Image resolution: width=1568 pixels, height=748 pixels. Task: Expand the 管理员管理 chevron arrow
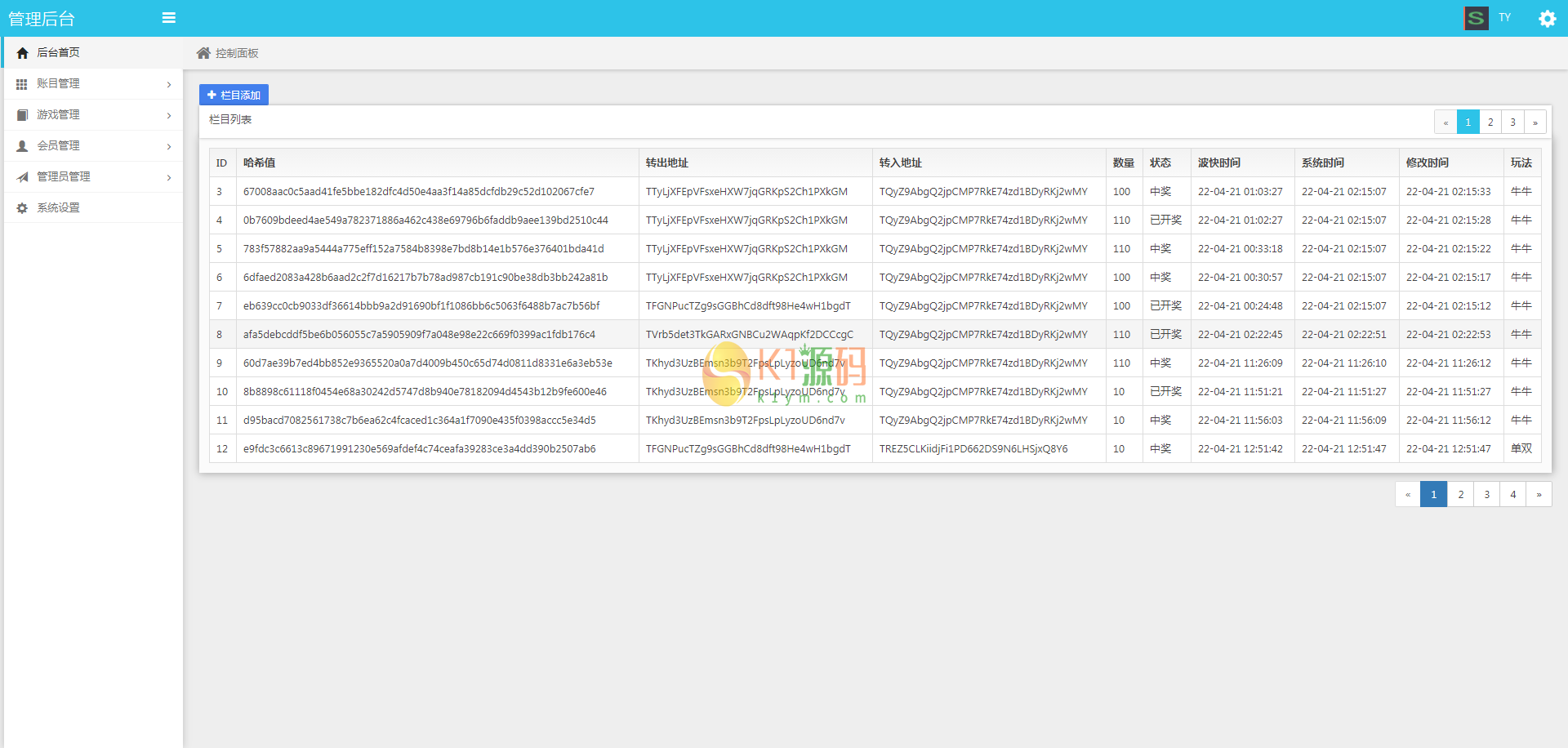pos(169,178)
